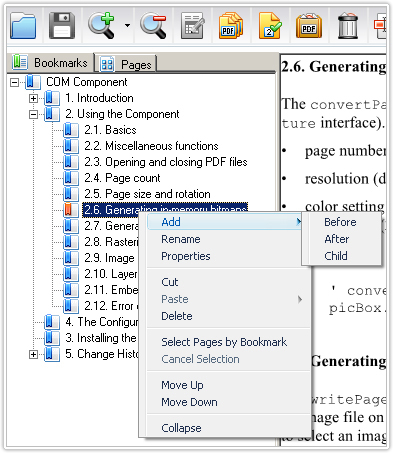Collapse the COM Component root node

14,82
